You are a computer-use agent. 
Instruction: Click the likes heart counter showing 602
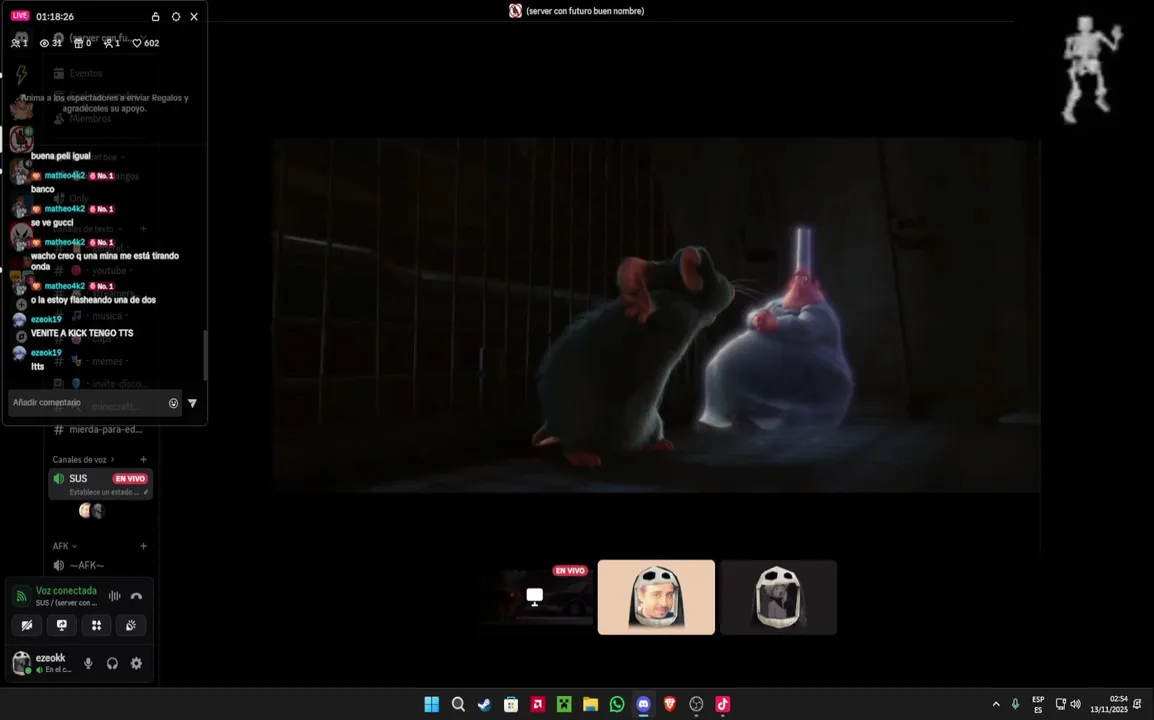pyautogui.click(x=146, y=43)
